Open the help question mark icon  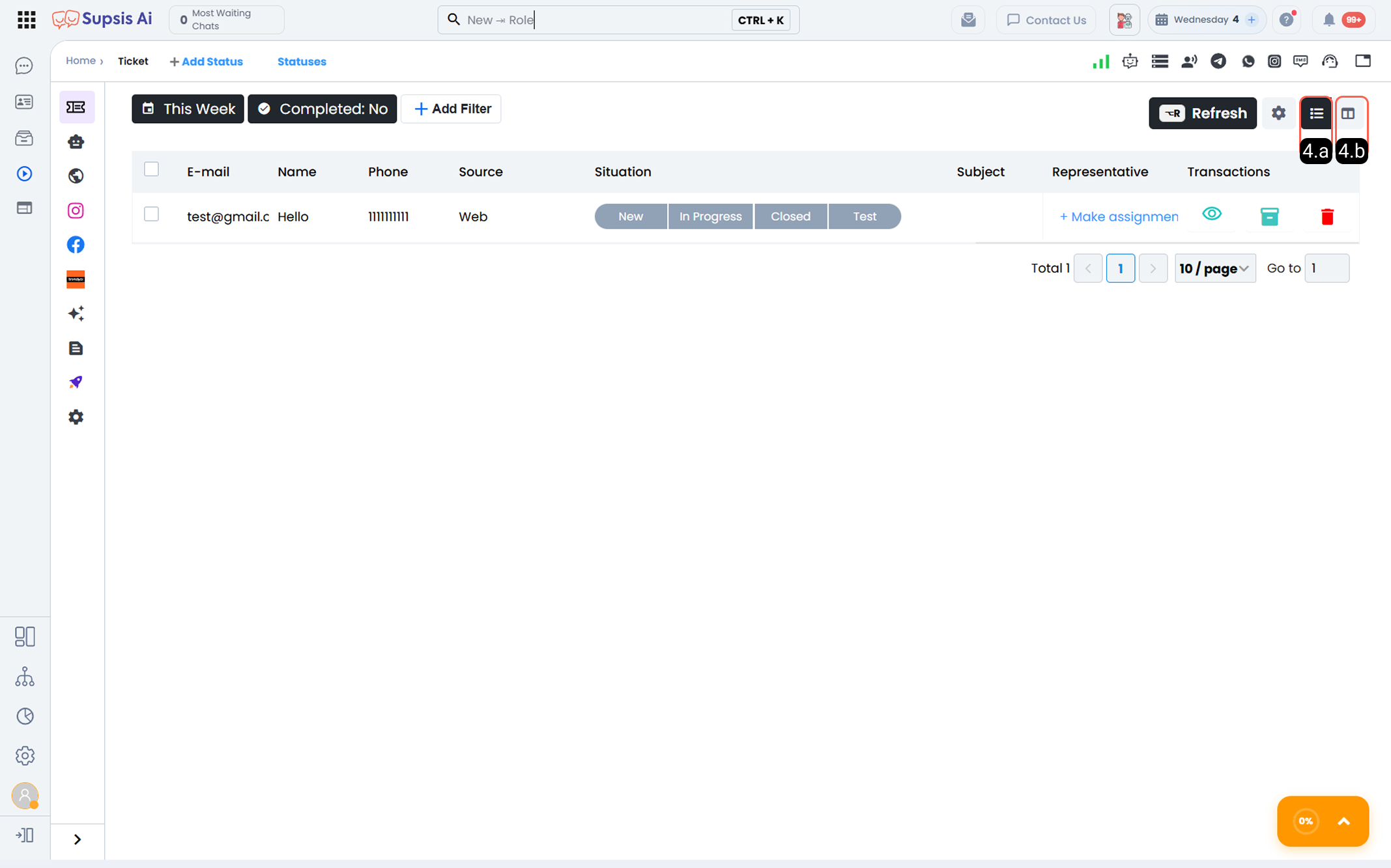[1287, 20]
